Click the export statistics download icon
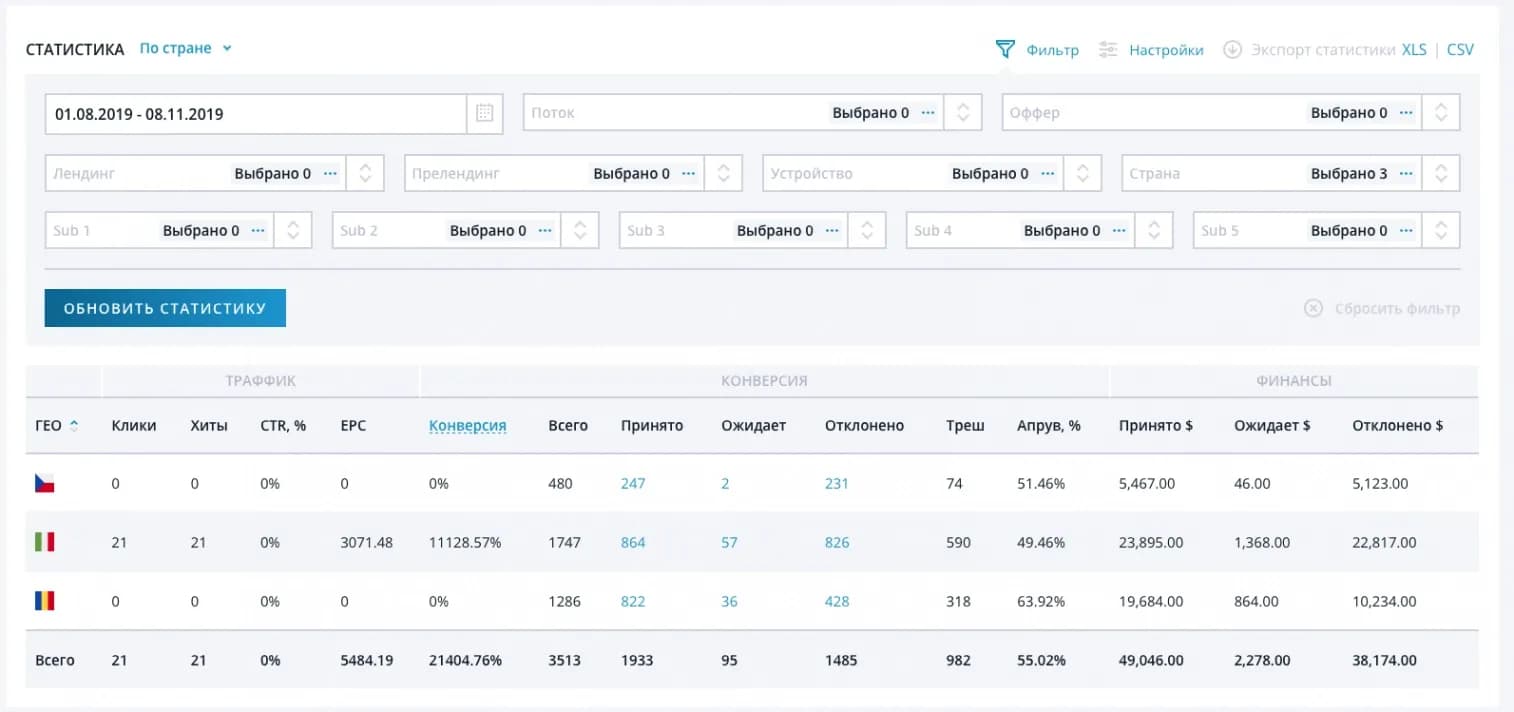The width and height of the screenshot is (1514, 712). point(1232,49)
